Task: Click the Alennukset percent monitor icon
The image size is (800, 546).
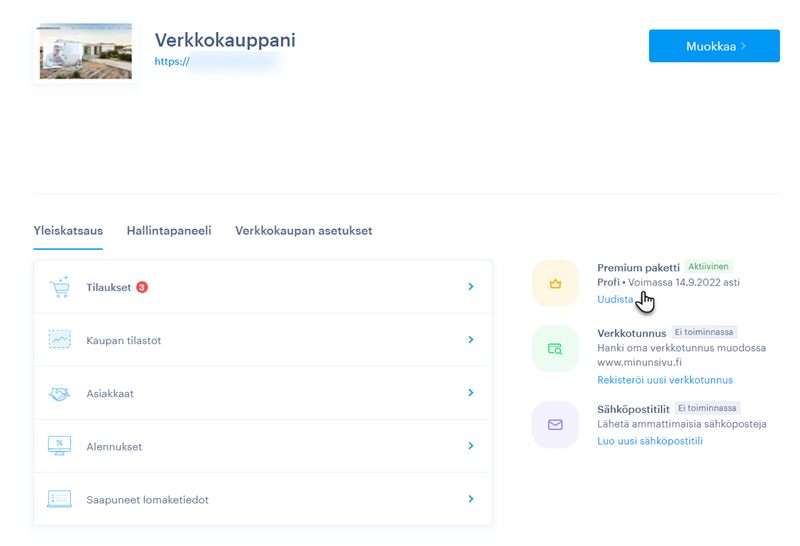Action: click(x=59, y=446)
